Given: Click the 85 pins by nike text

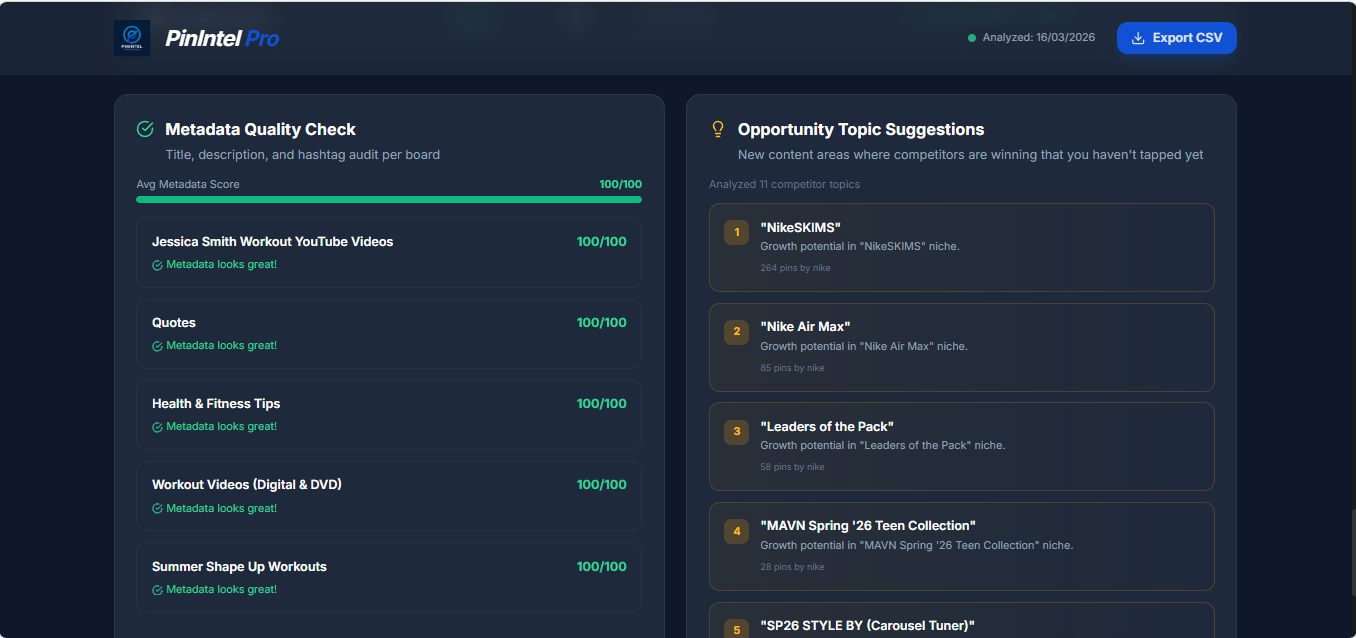Looking at the screenshot, I should pyautogui.click(x=792, y=368).
